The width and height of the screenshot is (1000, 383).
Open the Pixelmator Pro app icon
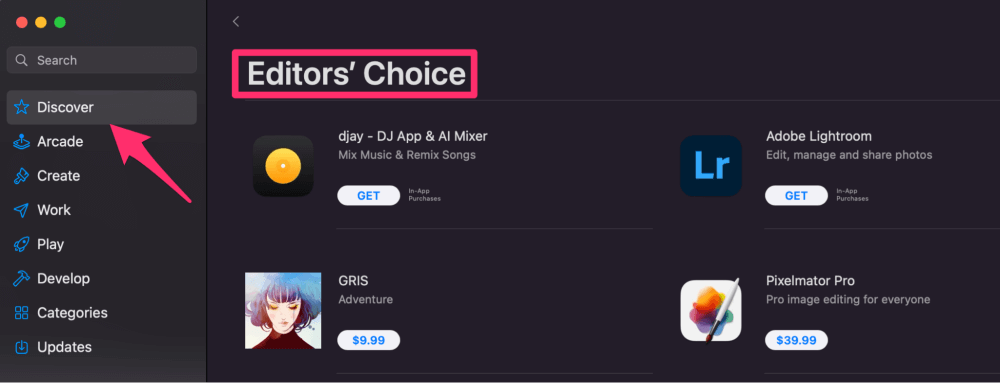711,310
